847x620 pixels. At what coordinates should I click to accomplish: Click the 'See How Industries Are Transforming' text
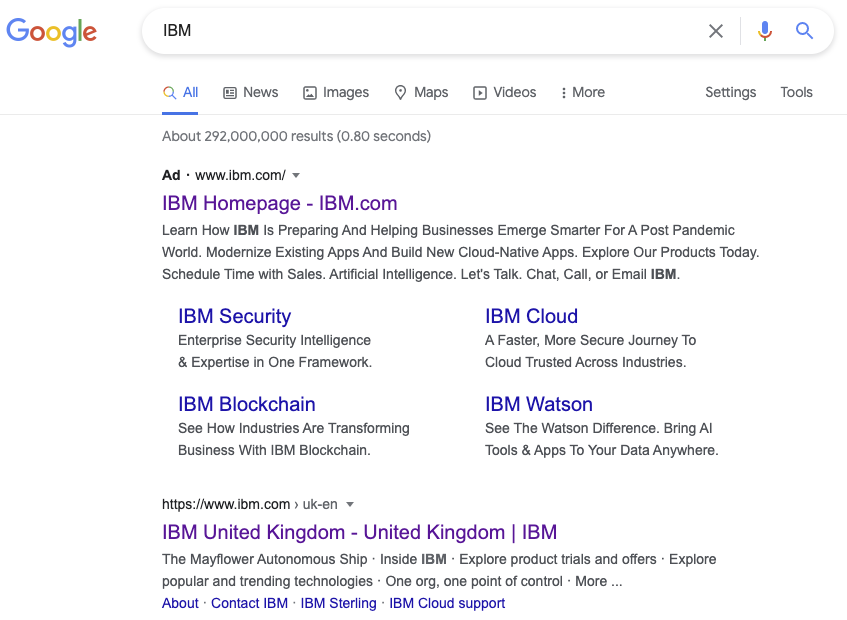coord(294,428)
